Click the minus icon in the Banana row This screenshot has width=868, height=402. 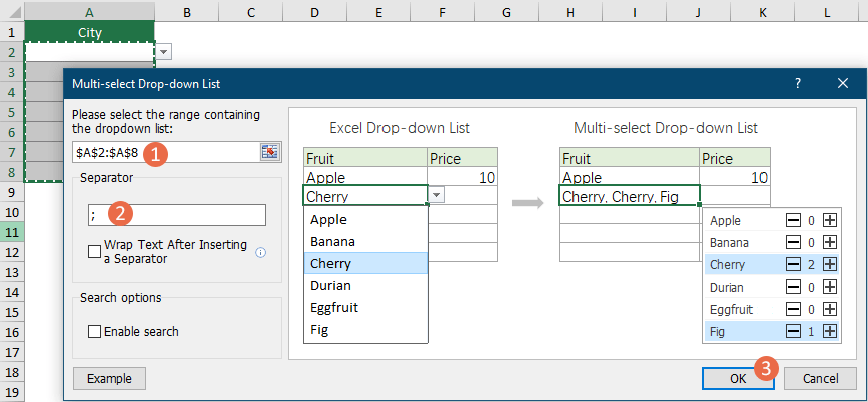[x=793, y=243]
